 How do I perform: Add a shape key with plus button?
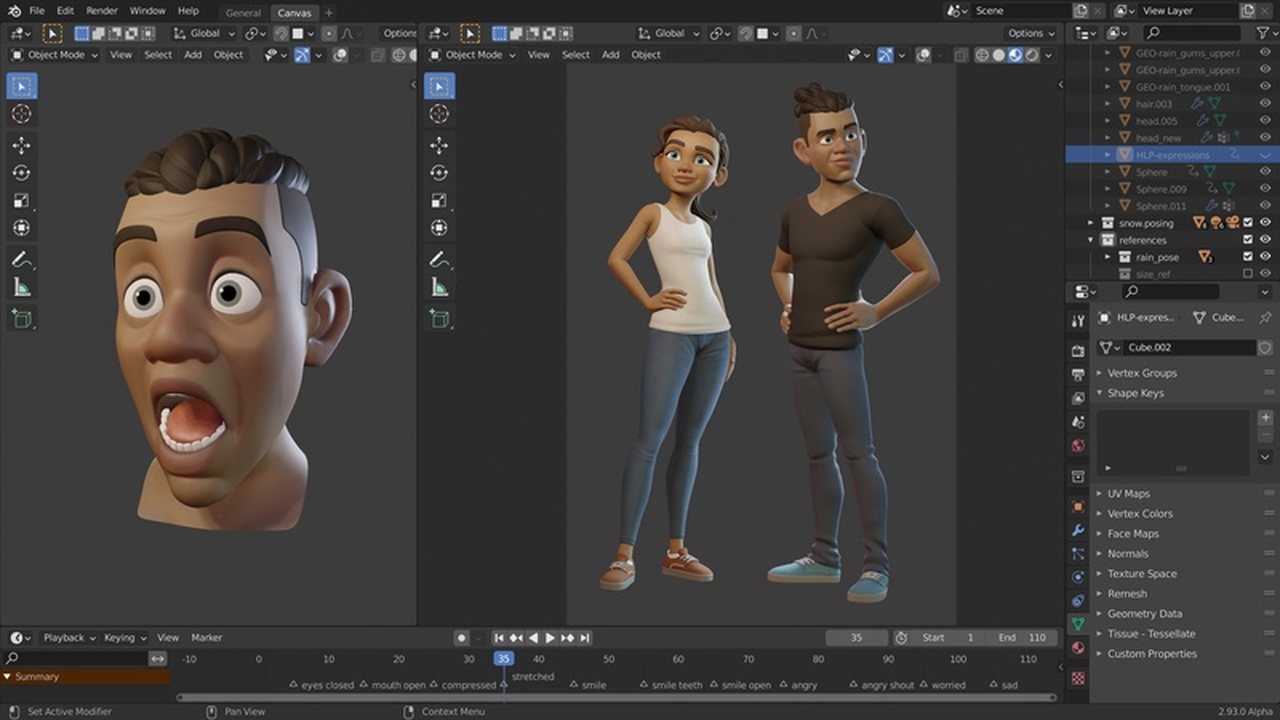click(x=1266, y=418)
